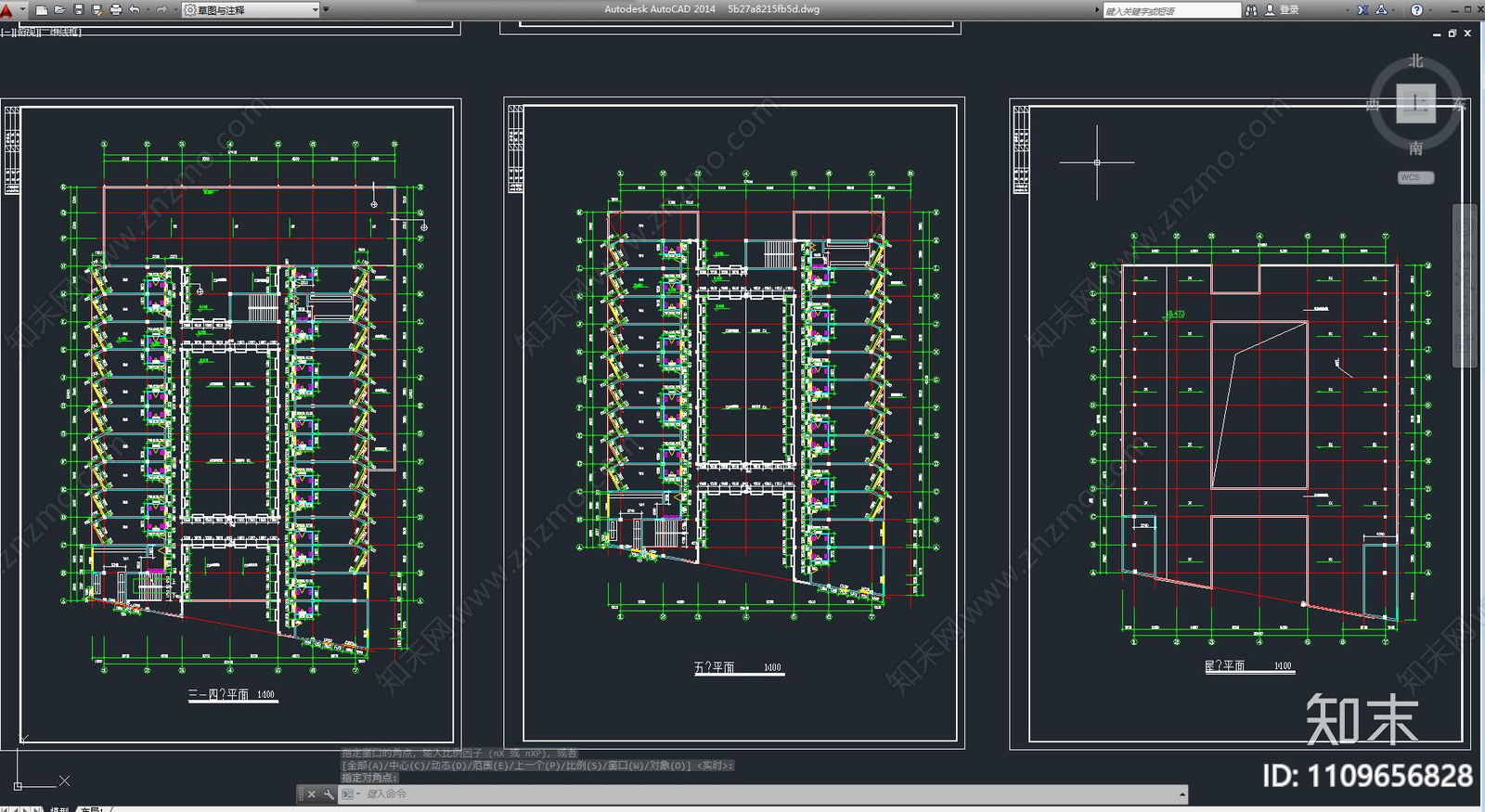Open the Autodesk Exchange Apps X icon

click(1362, 10)
